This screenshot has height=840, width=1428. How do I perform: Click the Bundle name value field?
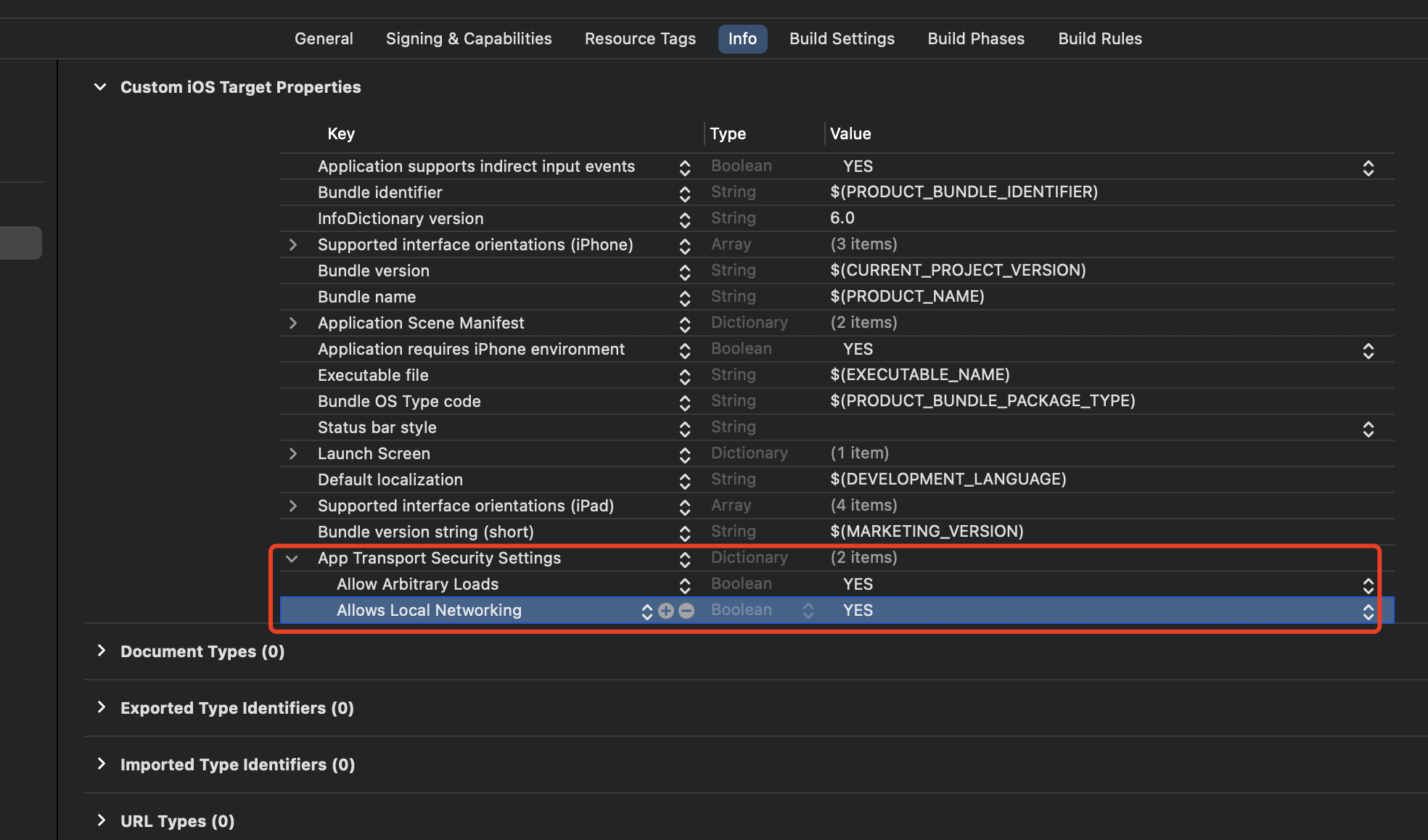click(x=907, y=297)
